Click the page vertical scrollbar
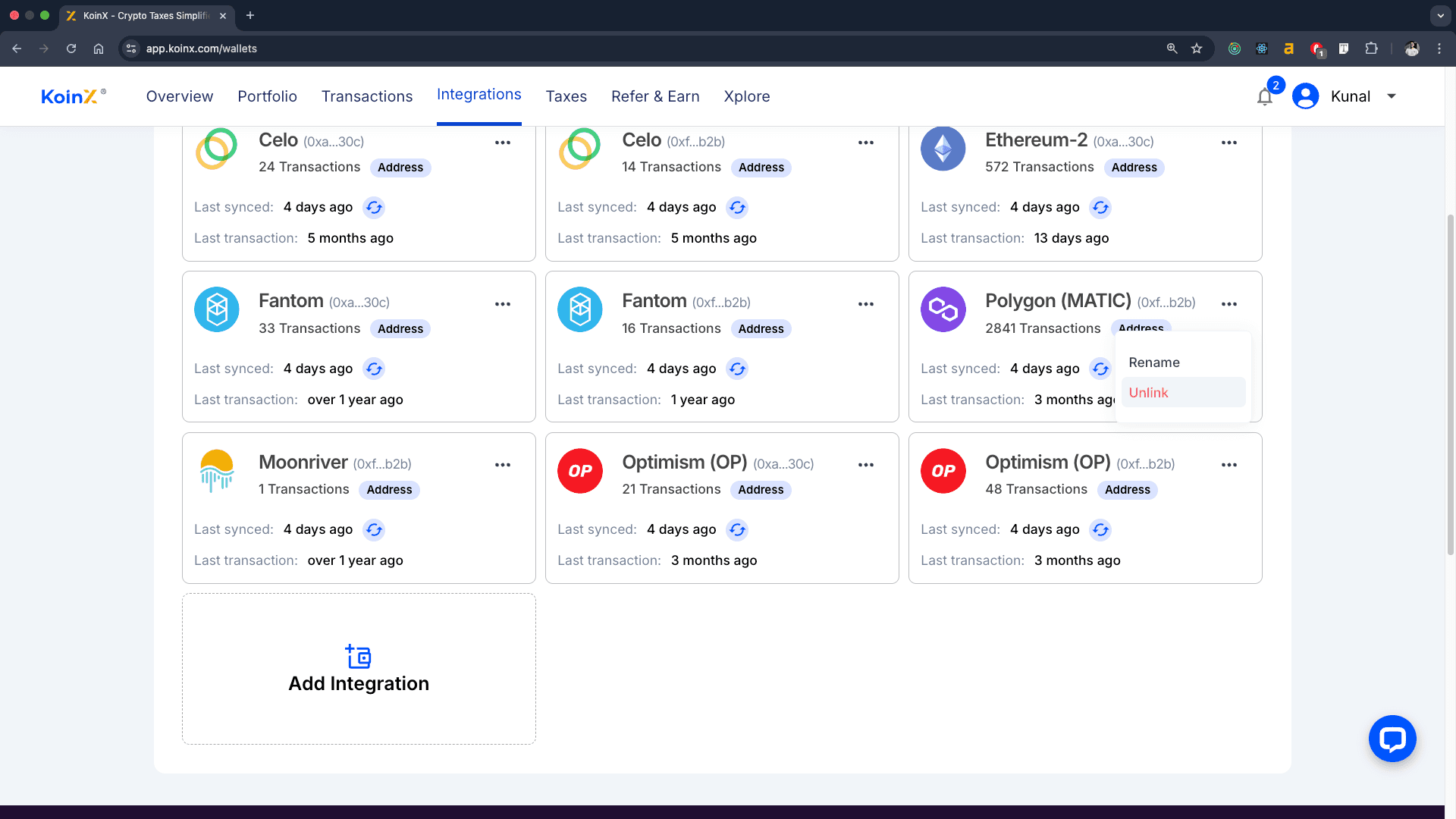Image resolution: width=1456 pixels, height=819 pixels. tap(1450, 384)
